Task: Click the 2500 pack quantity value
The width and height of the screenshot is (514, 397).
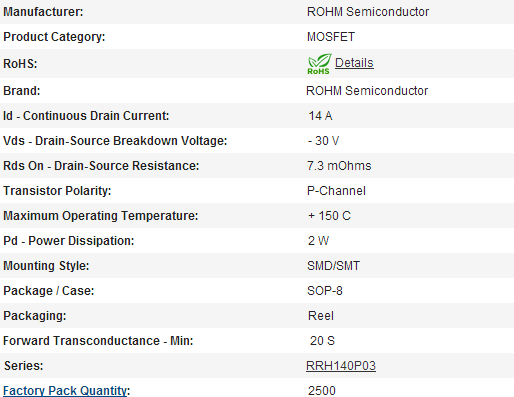Action: point(322,391)
